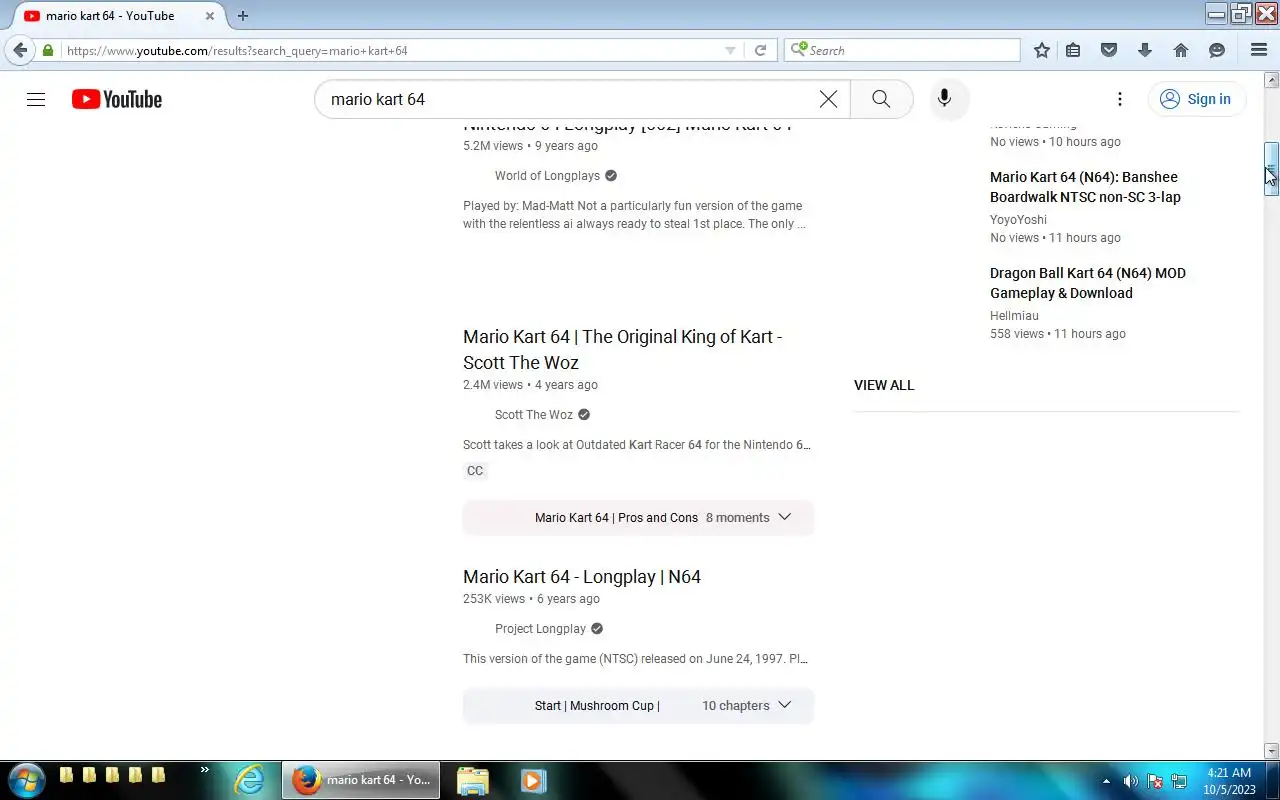Reload the page in Firefox
The width and height of the screenshot is (1280, 800).
[760, 50]
